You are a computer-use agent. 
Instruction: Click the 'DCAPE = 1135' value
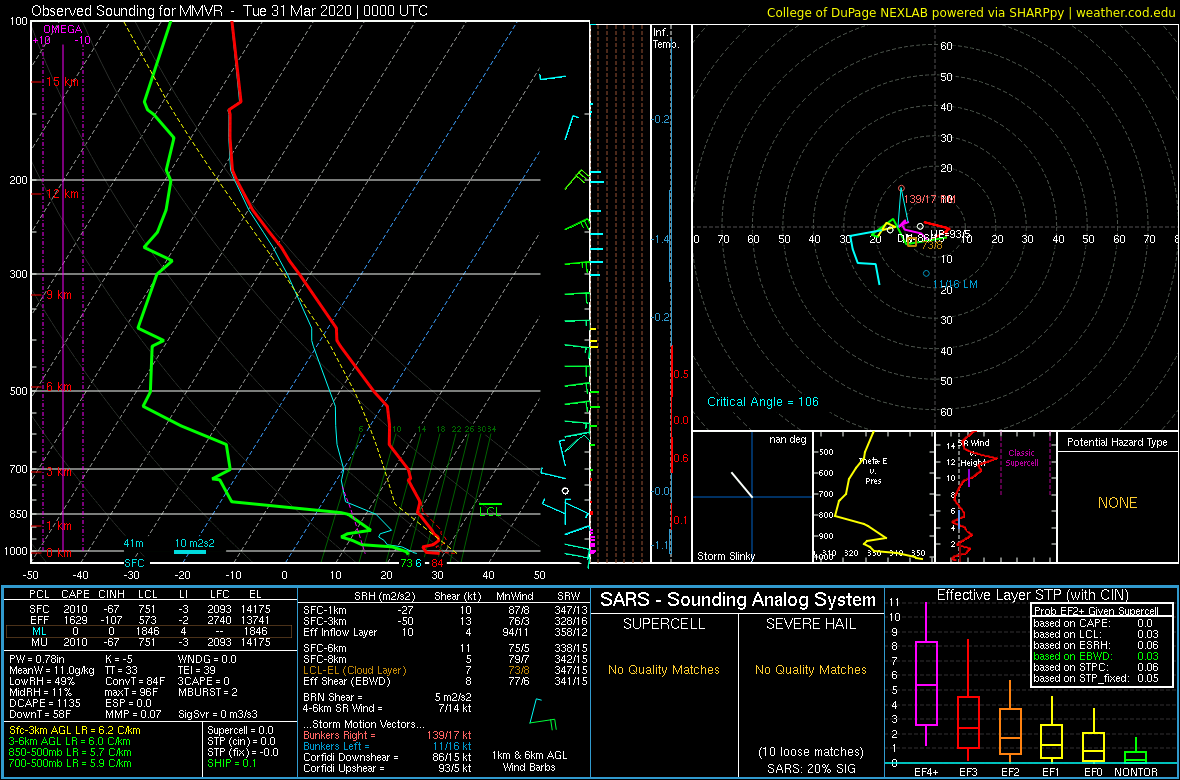(x=45, y=703)
